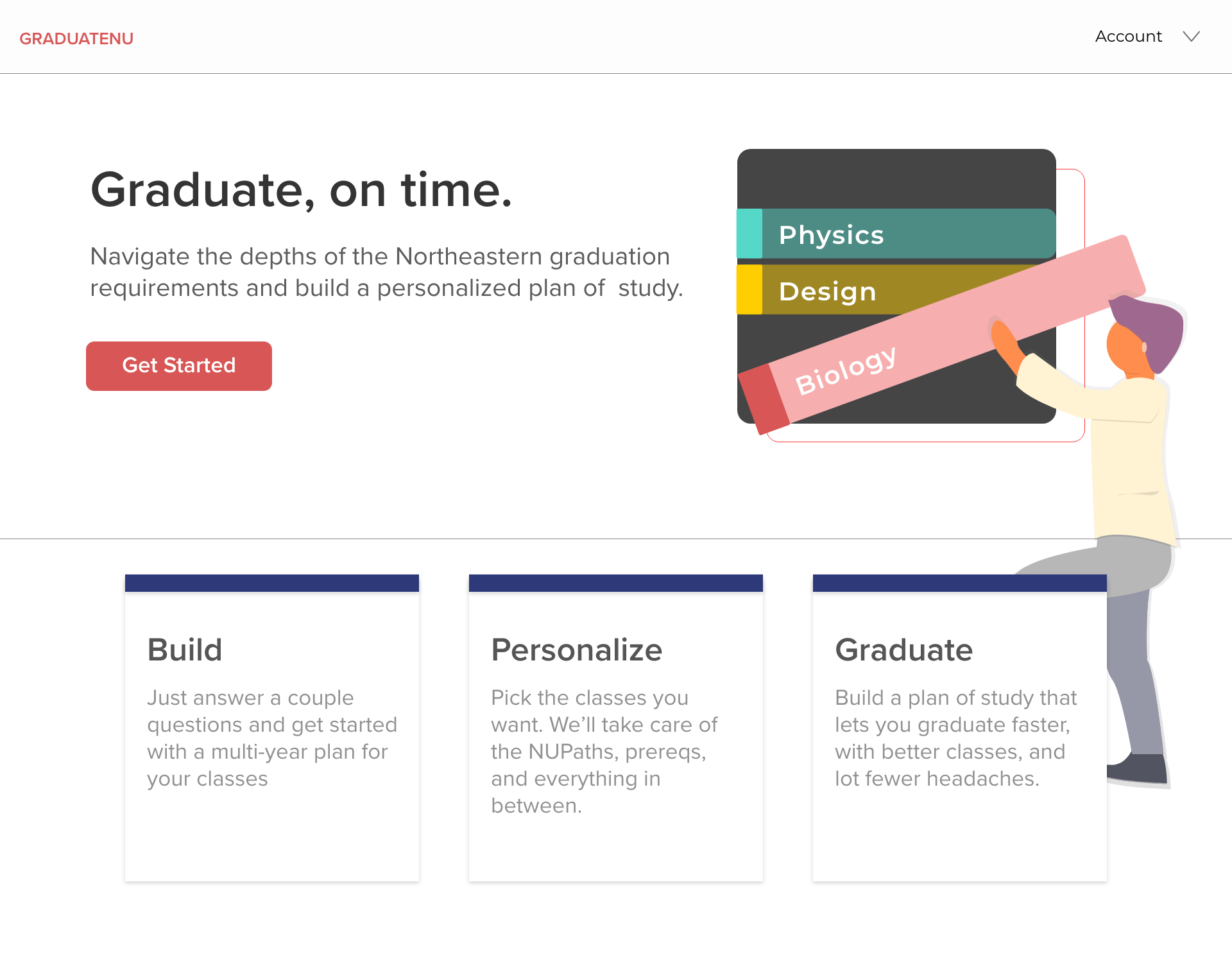Click the Personalize heading text

(576, 650)
